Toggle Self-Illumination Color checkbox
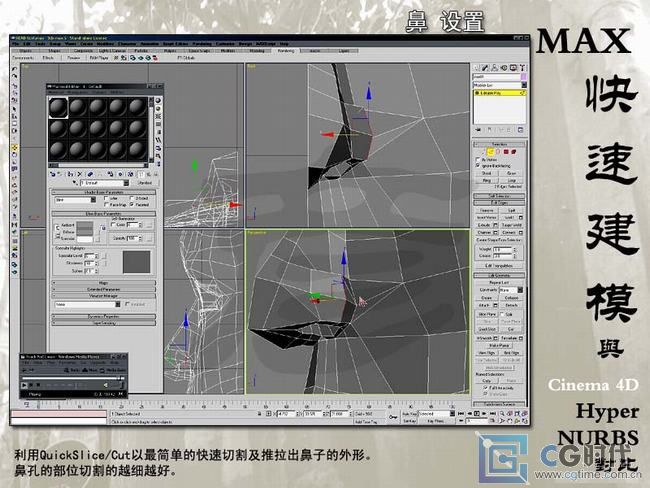The width and height of the screenshot is (650, 488). (x=113, y=224)
